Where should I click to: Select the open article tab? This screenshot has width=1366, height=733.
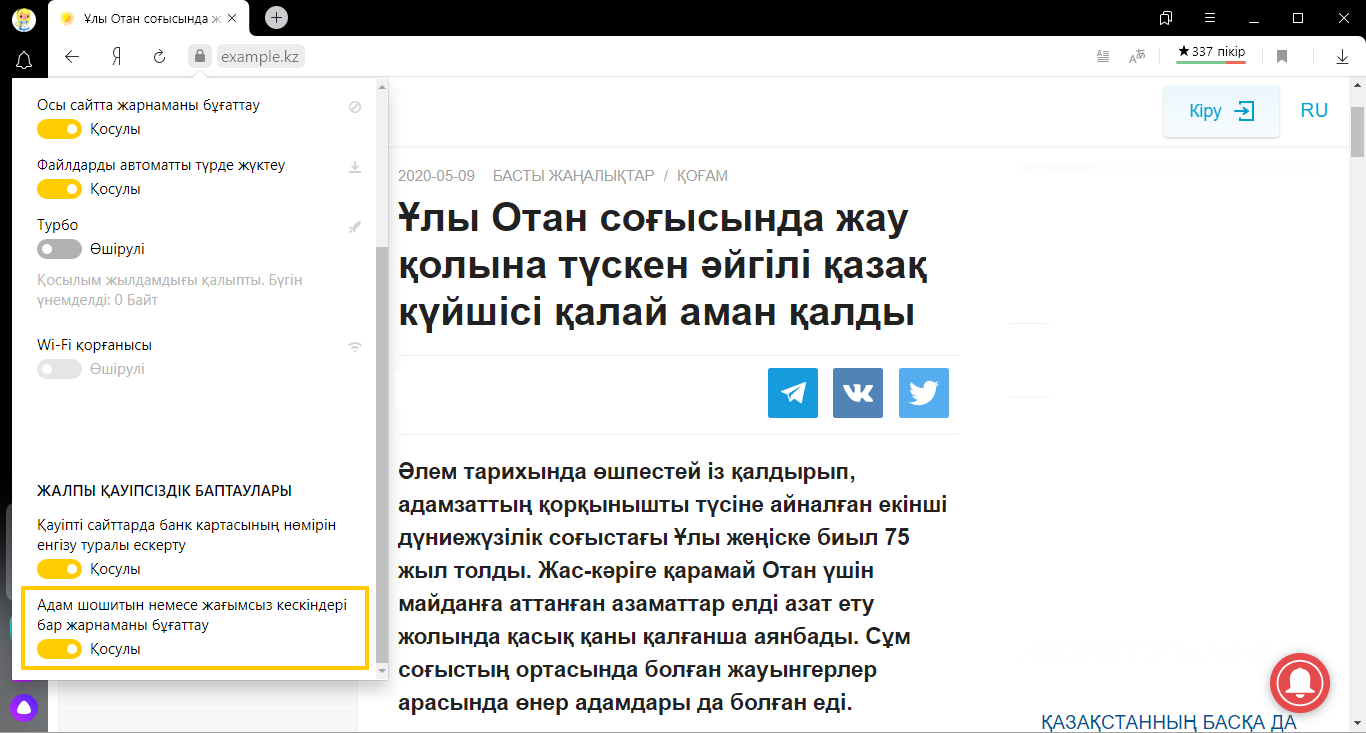pos(150,18)
